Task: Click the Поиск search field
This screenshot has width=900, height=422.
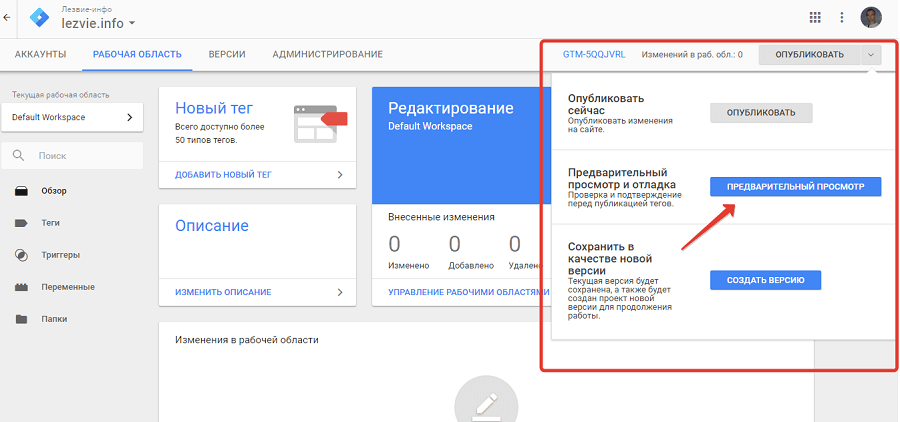Action: click(80, 156)
